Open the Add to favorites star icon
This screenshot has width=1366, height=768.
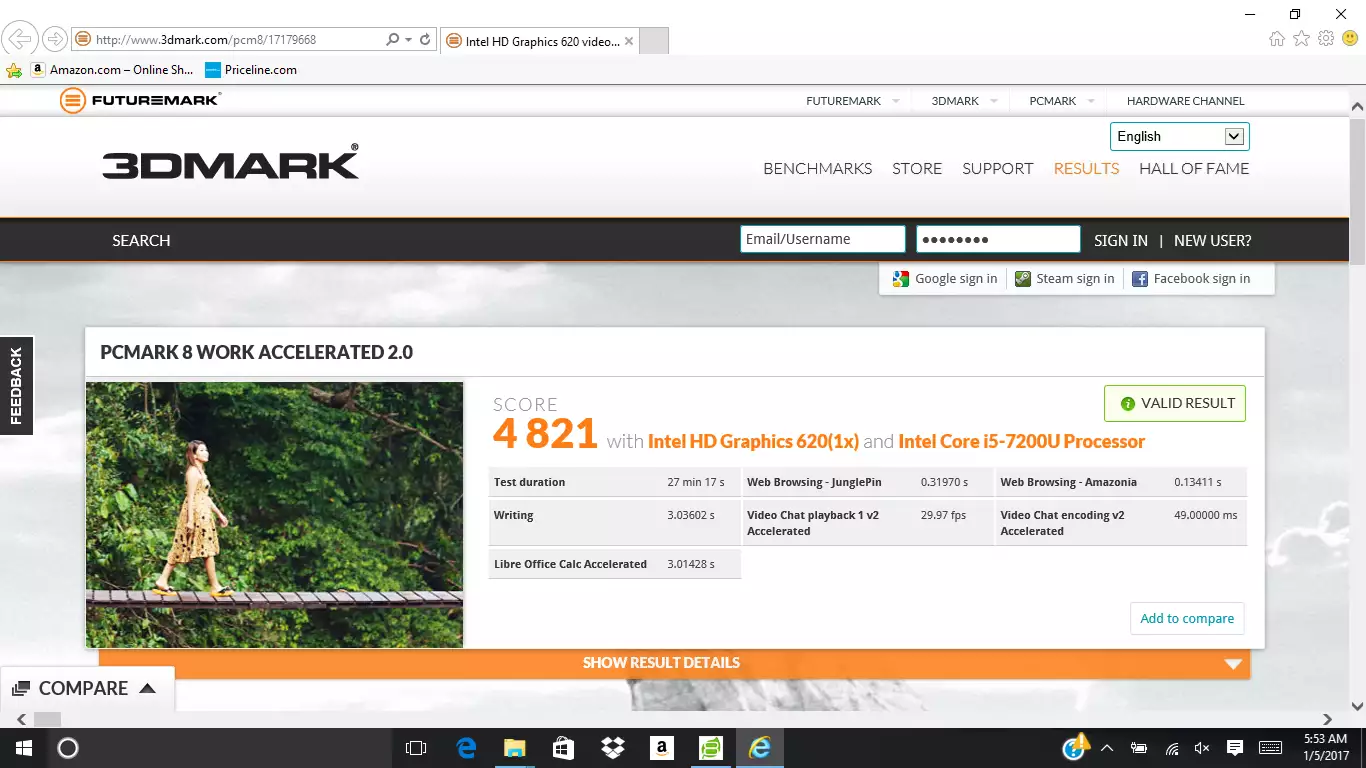[x=14, y=70]
